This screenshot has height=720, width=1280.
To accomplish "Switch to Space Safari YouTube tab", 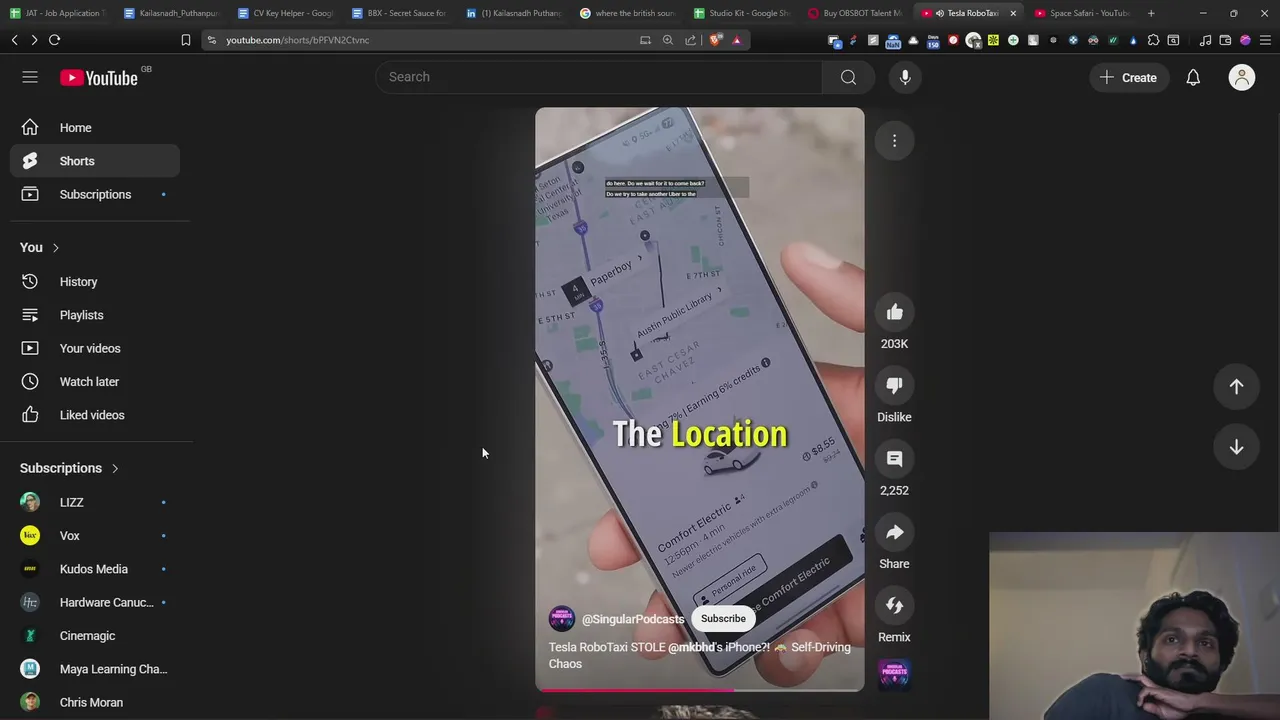I will click(1083, 13).
